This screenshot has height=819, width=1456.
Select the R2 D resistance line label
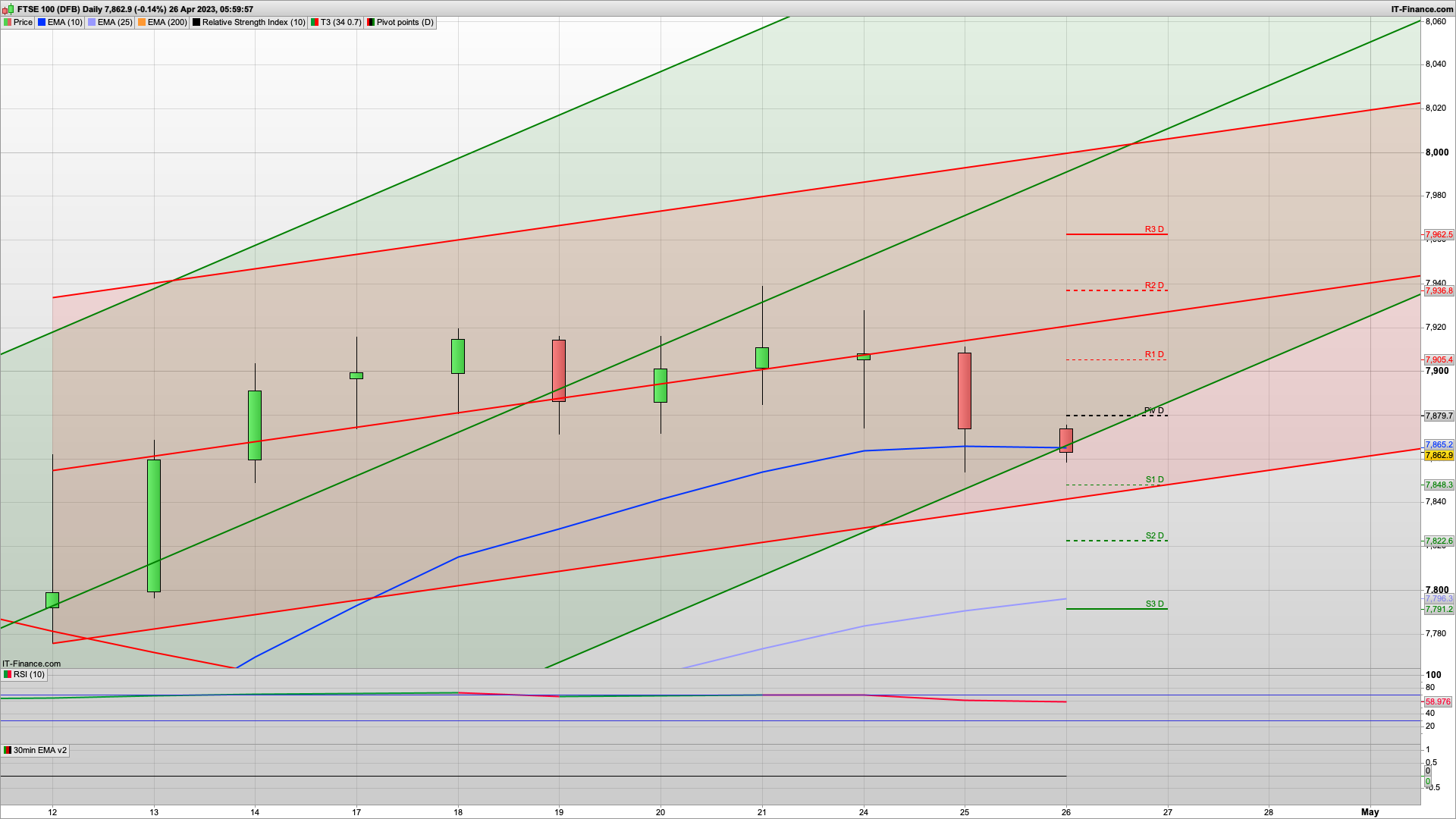[1153, 285]
